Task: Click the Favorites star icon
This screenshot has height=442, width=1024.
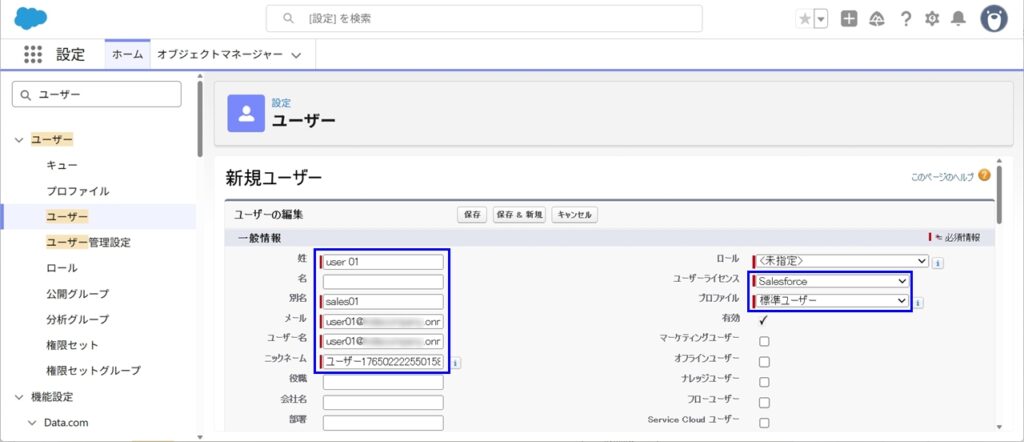Action: [804, 19]
